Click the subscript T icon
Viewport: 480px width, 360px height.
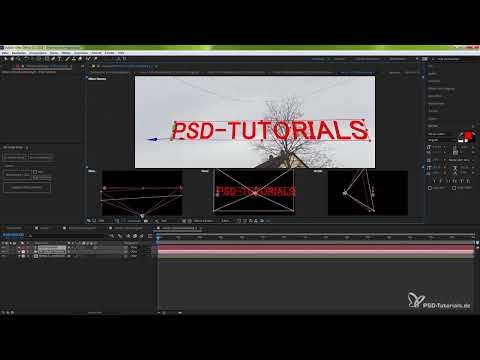tap(468, 181)
